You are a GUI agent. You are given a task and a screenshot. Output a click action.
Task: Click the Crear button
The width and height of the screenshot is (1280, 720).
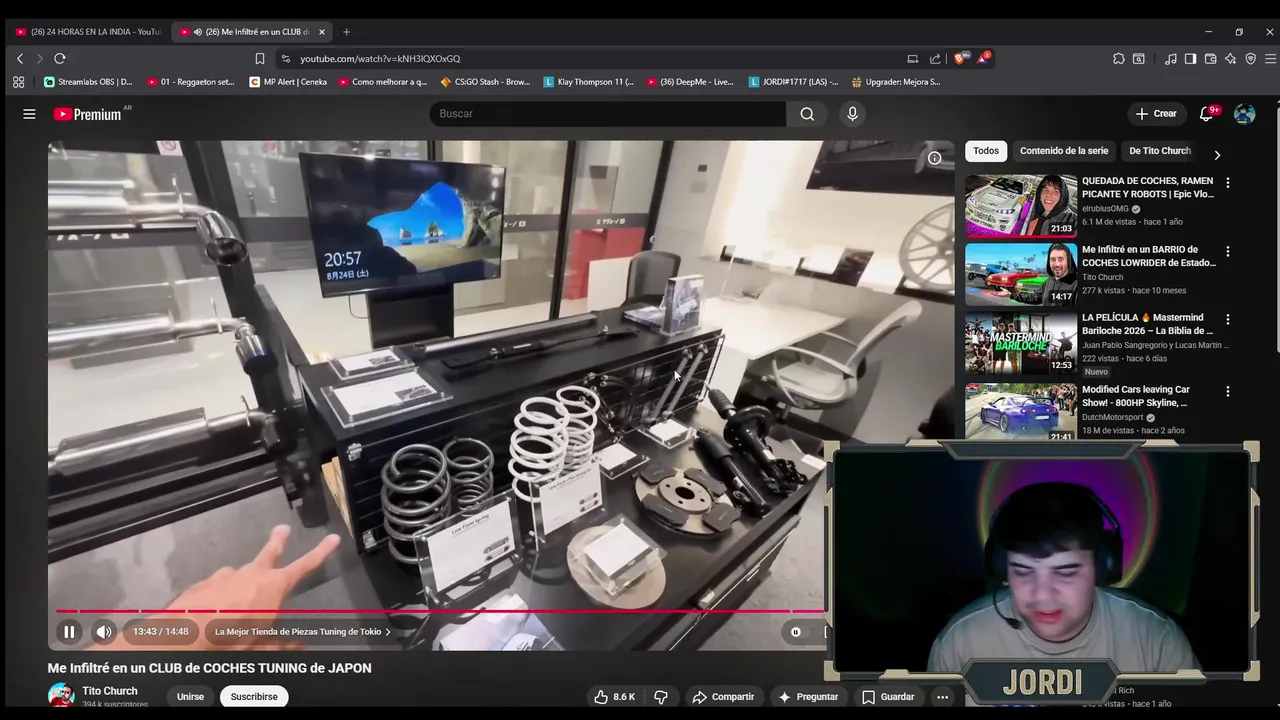tap(1157, 114)
